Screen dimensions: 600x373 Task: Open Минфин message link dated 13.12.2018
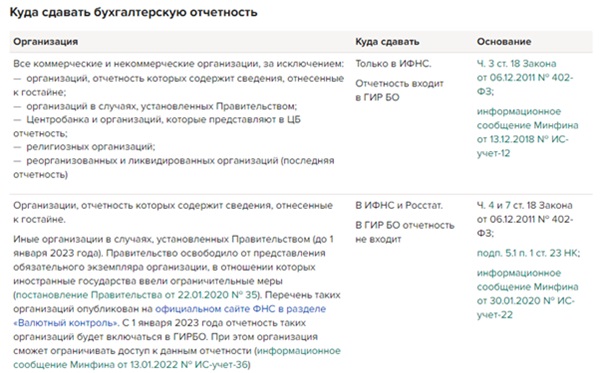pyautogui.click(x=527, y=132)
